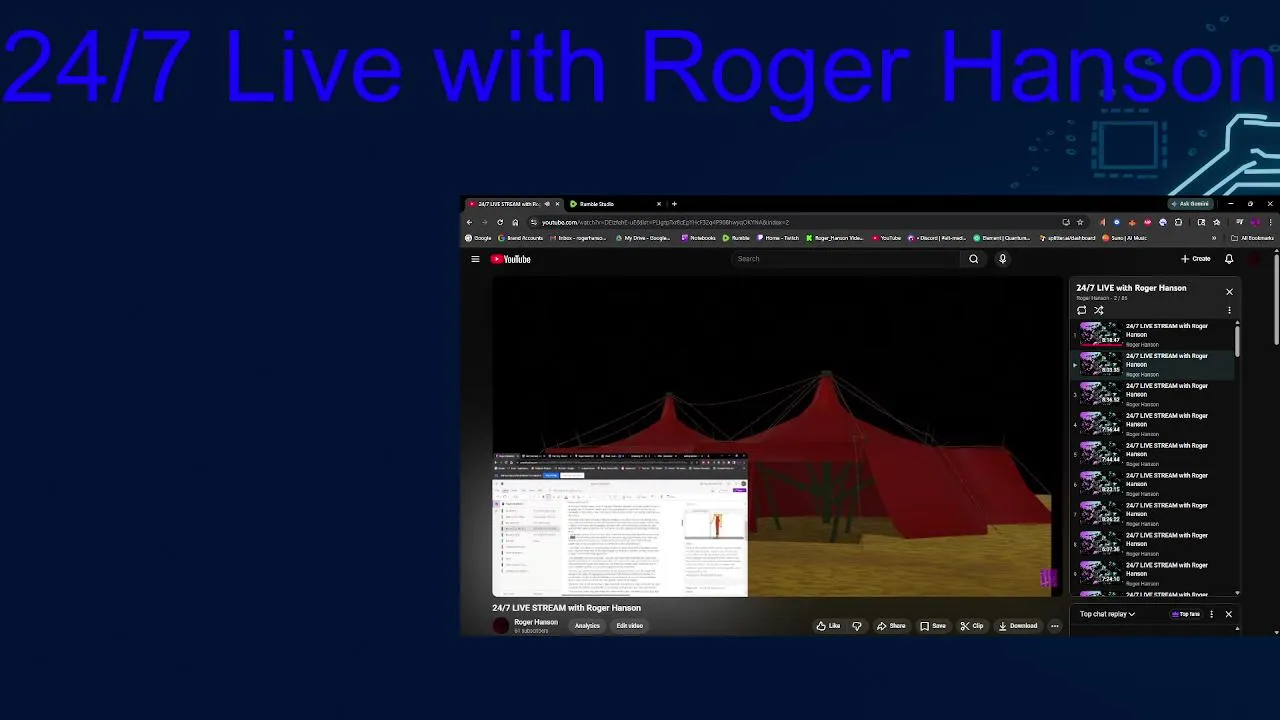Expand hidden bookmarks overflow chevron
The image size is (1280, 720).
(x=1214, y=238)
